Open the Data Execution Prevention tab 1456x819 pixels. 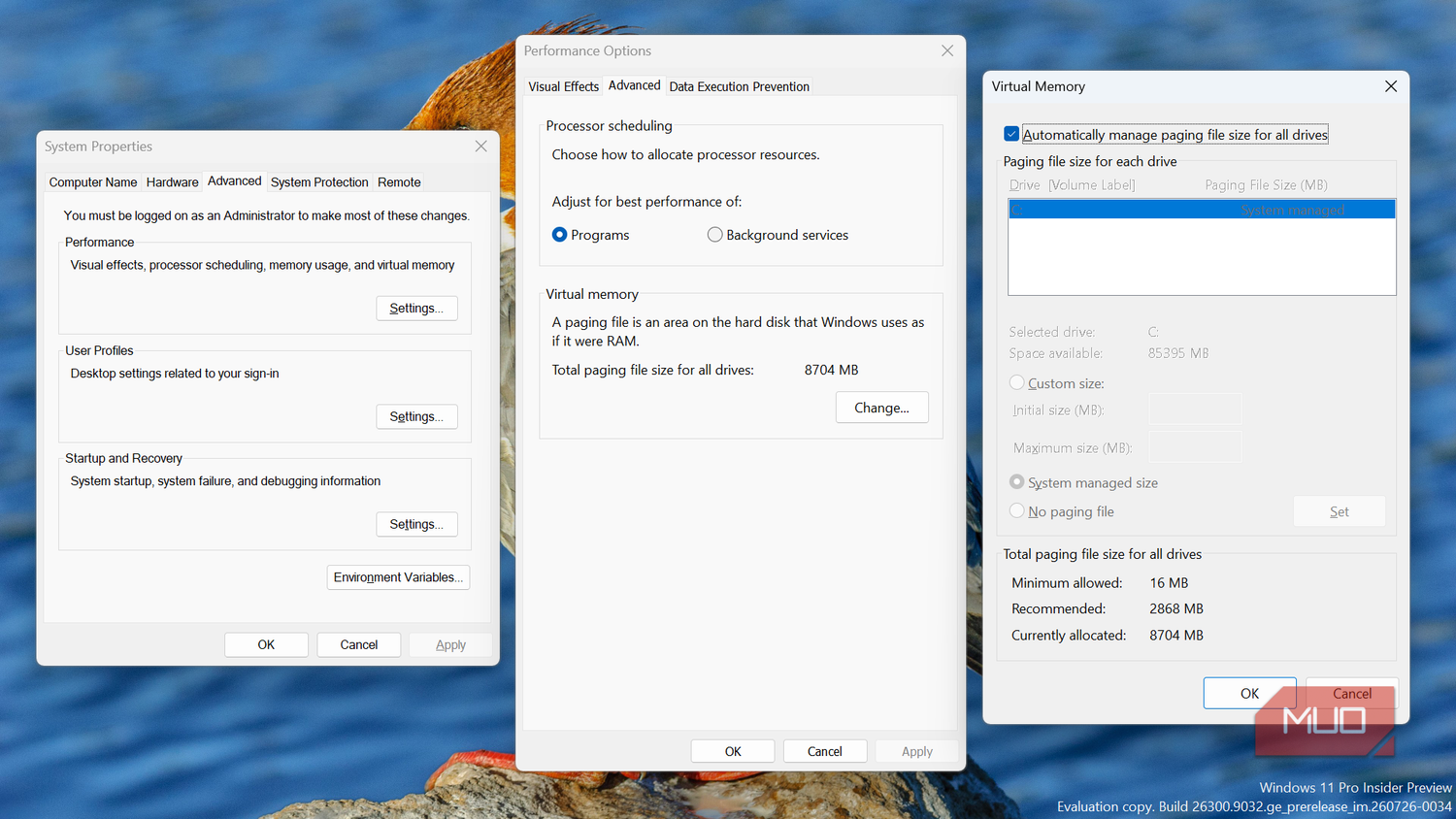739,86
